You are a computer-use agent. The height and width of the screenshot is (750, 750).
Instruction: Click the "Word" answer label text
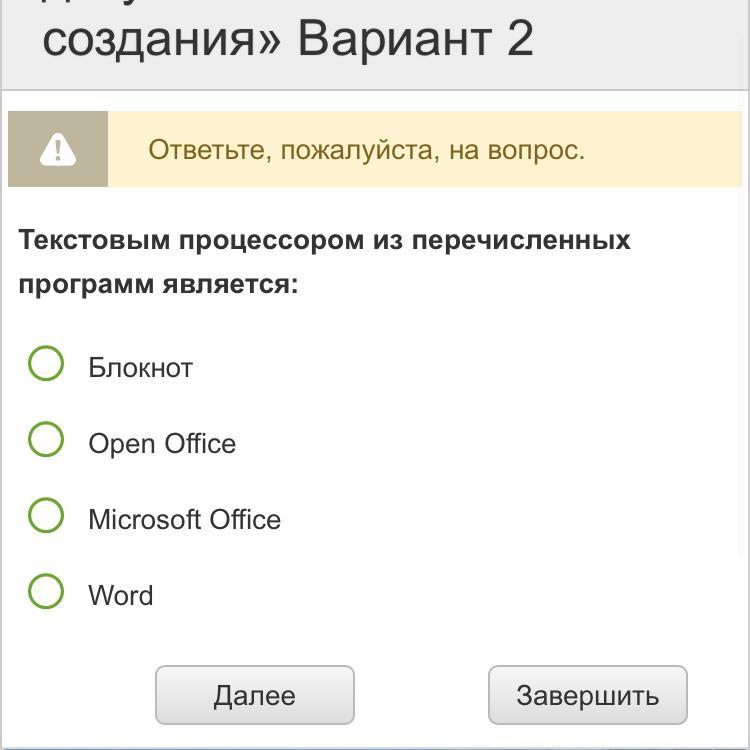(121, 596)
